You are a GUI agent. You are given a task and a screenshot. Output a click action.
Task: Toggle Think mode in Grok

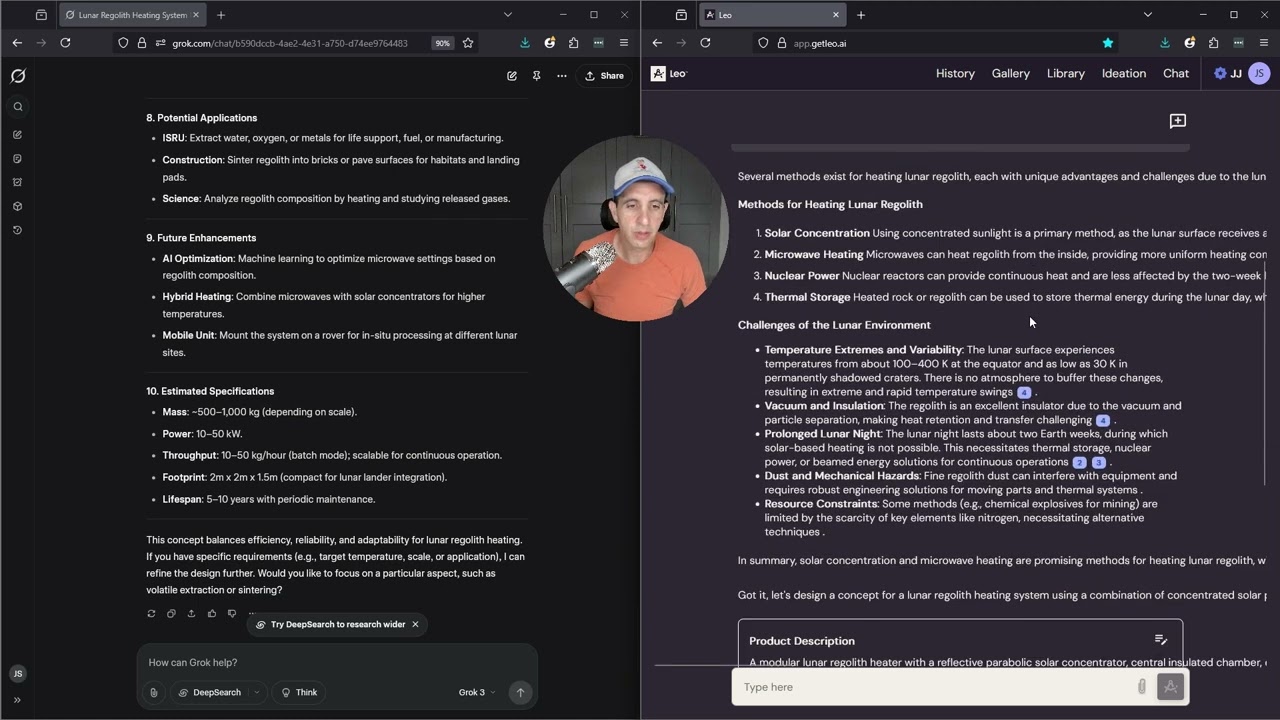click(x=299, y=692)
